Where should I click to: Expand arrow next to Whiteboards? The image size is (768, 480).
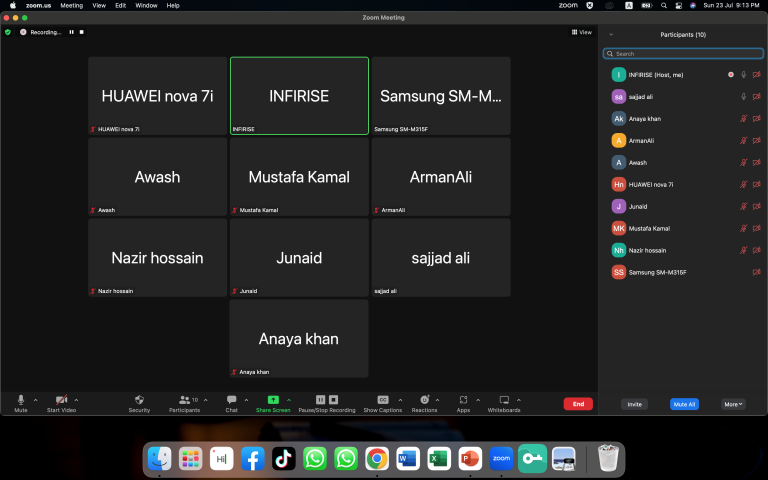tap(519, 400)
